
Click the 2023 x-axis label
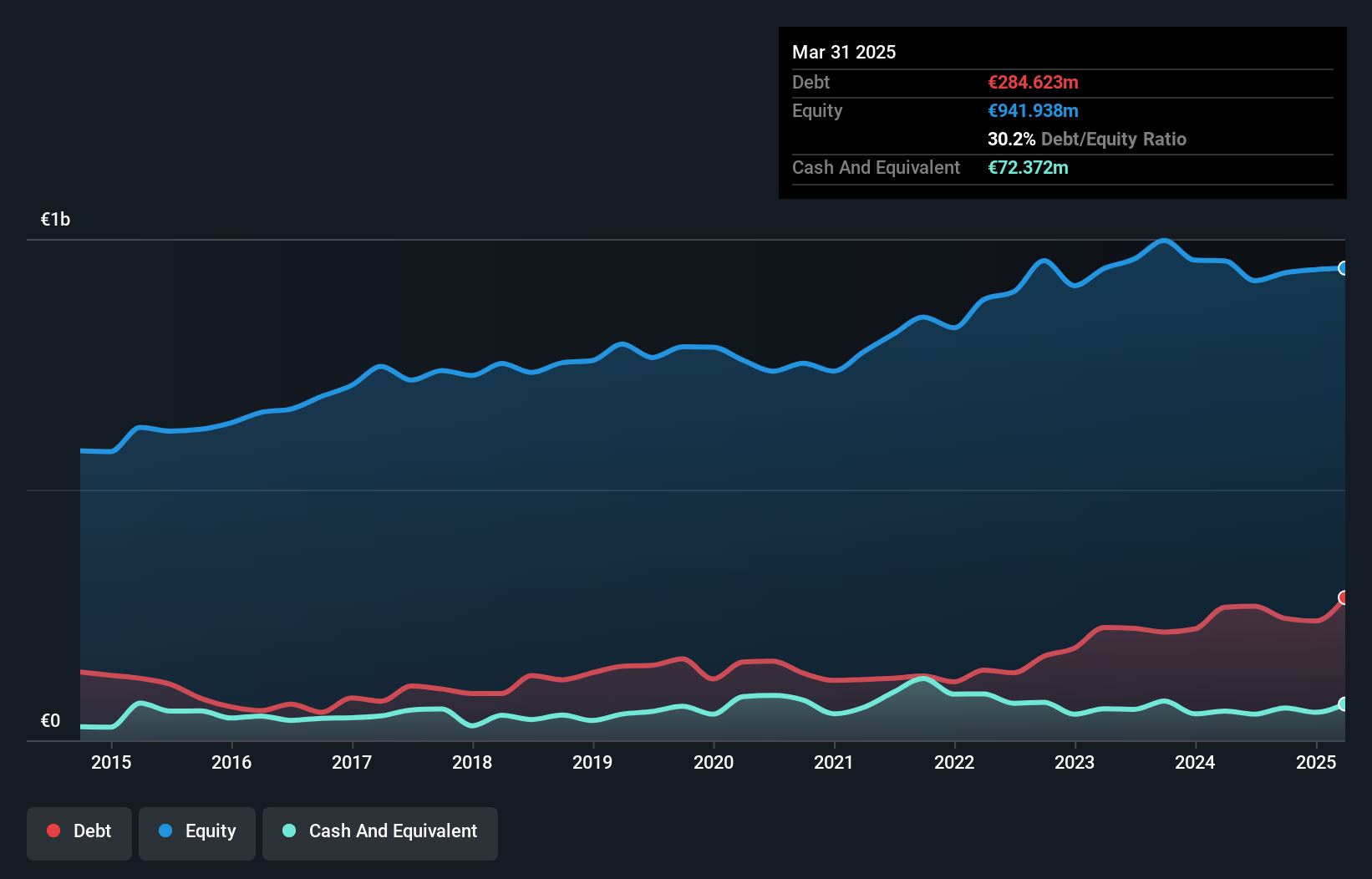1075,762
